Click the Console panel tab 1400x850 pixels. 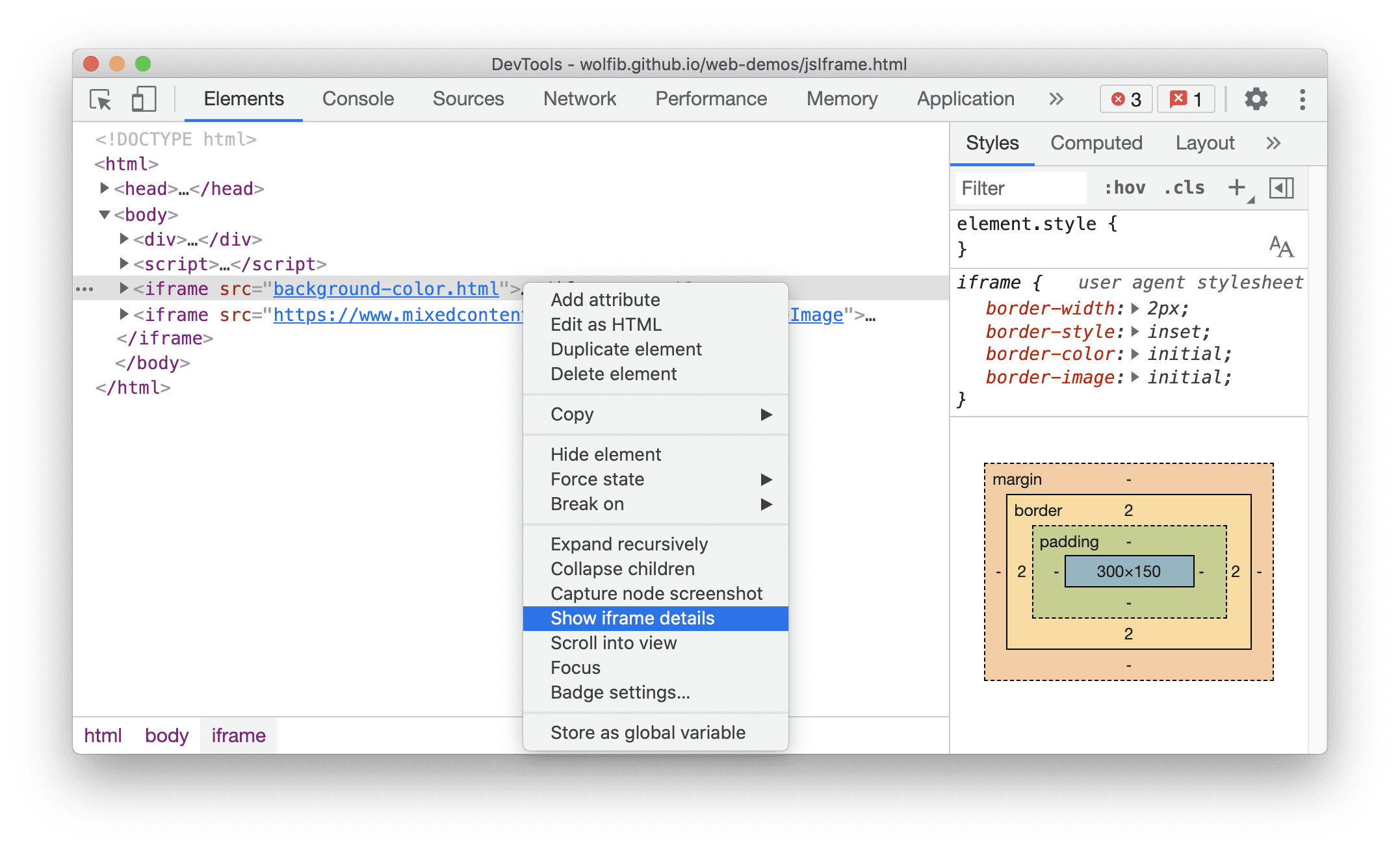[x=358, y=98]
